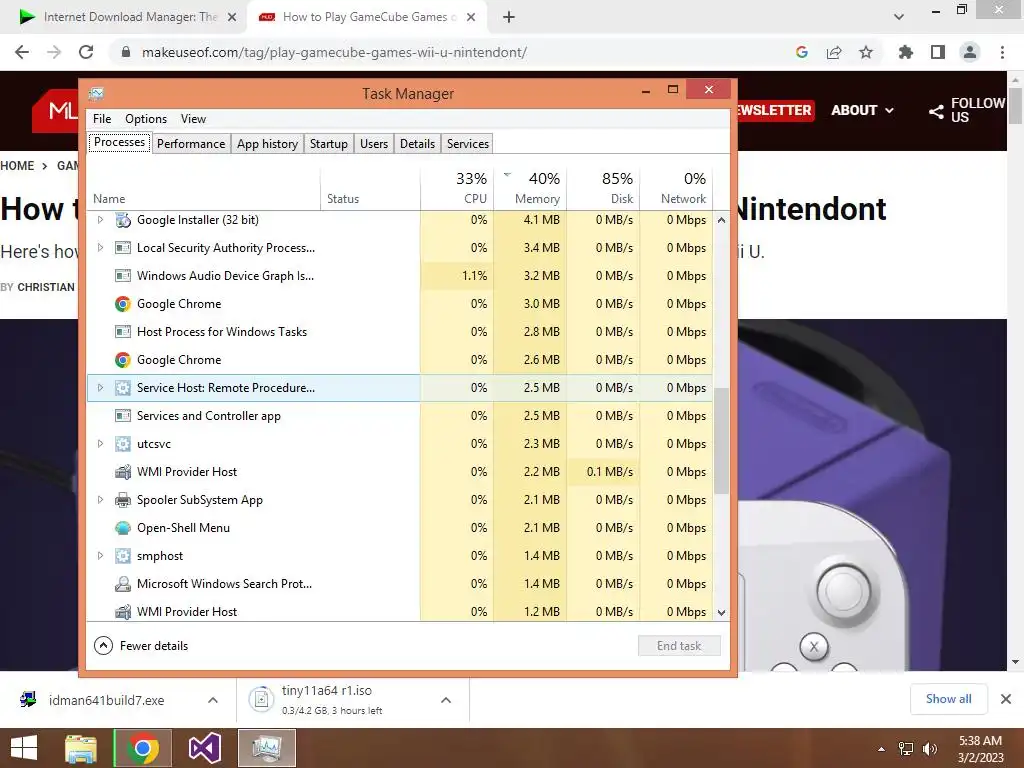Switch to the Performance tab
This screenshot has width=1024, height=768.
tap(191, 144)
